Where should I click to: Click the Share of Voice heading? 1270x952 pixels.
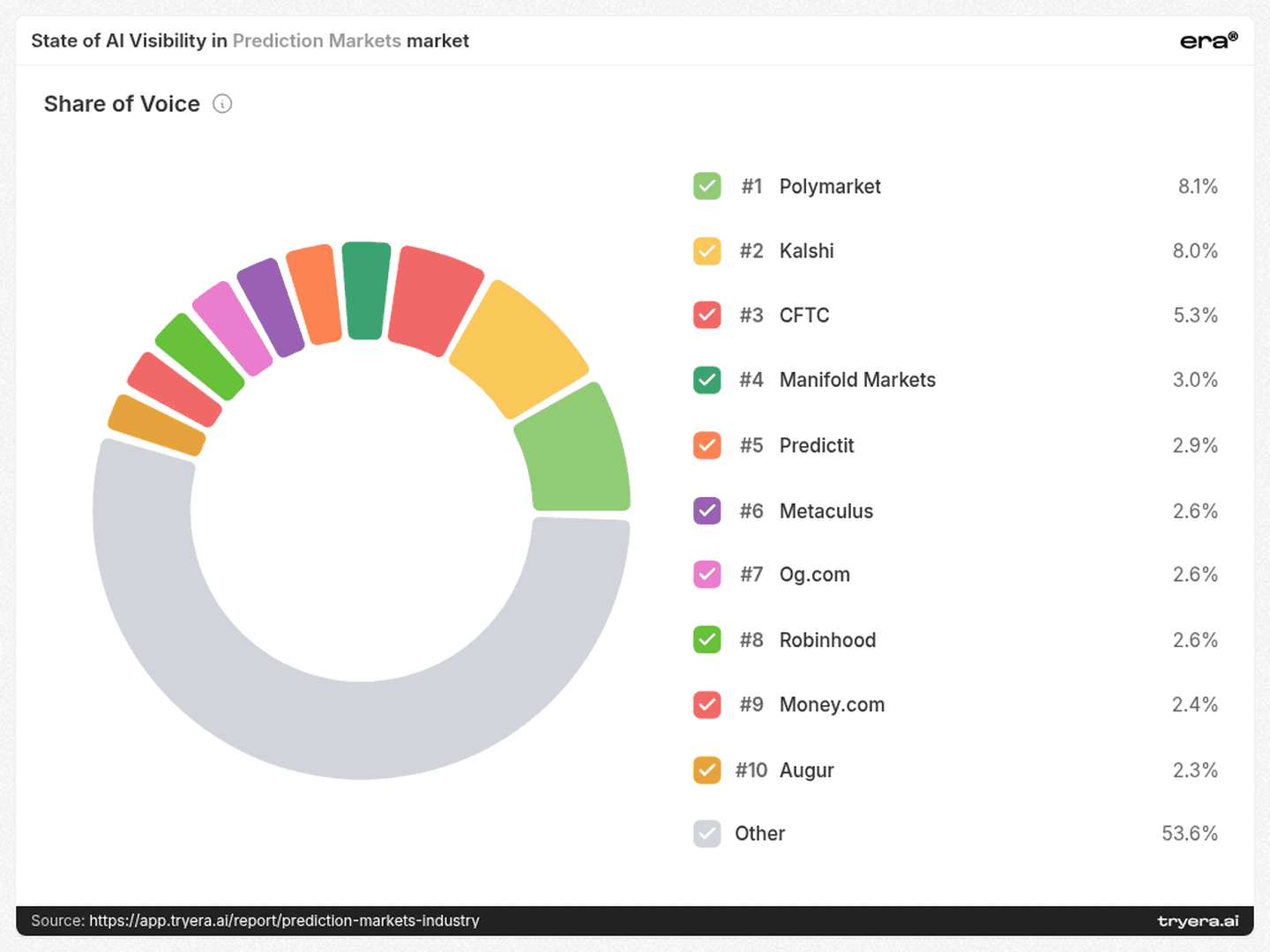[122, 104]
